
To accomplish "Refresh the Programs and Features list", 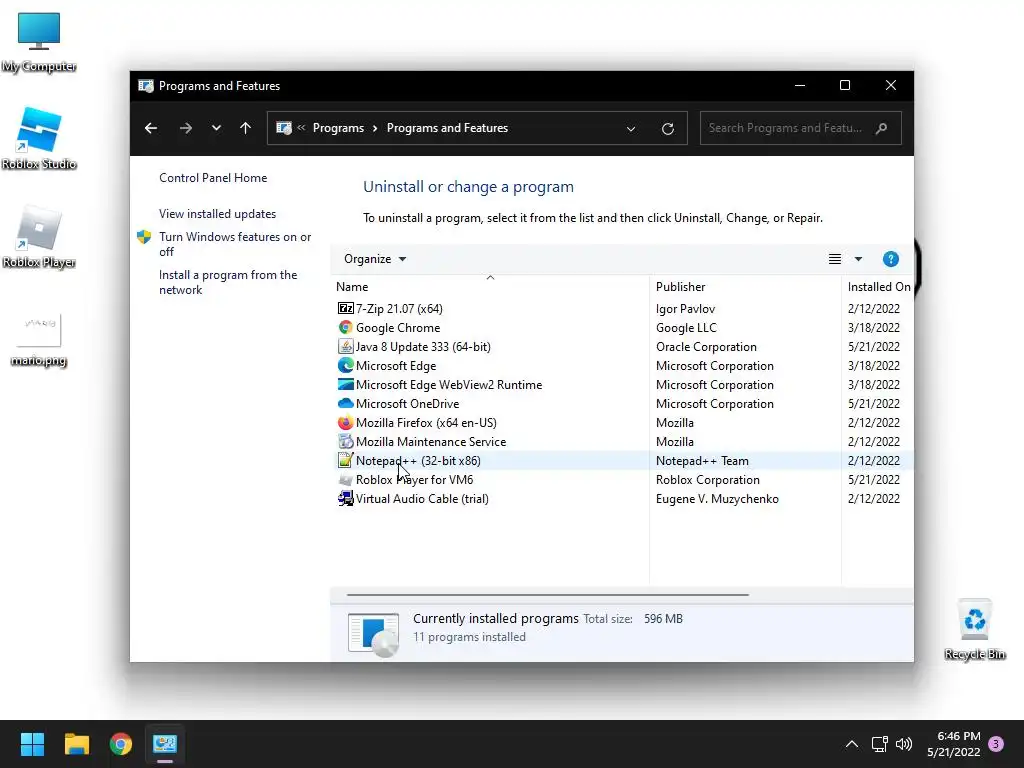I will (x=667, y=129).
